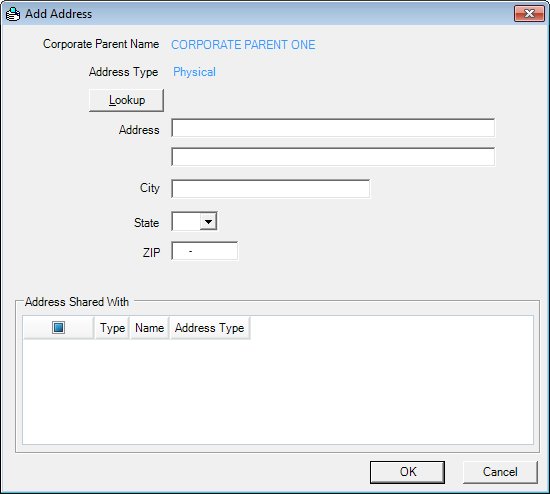Viewport: 550px width, 494px height.
Task: Open the State dropdown arrow
Action: pyautogui.click(x=208, y=222)
